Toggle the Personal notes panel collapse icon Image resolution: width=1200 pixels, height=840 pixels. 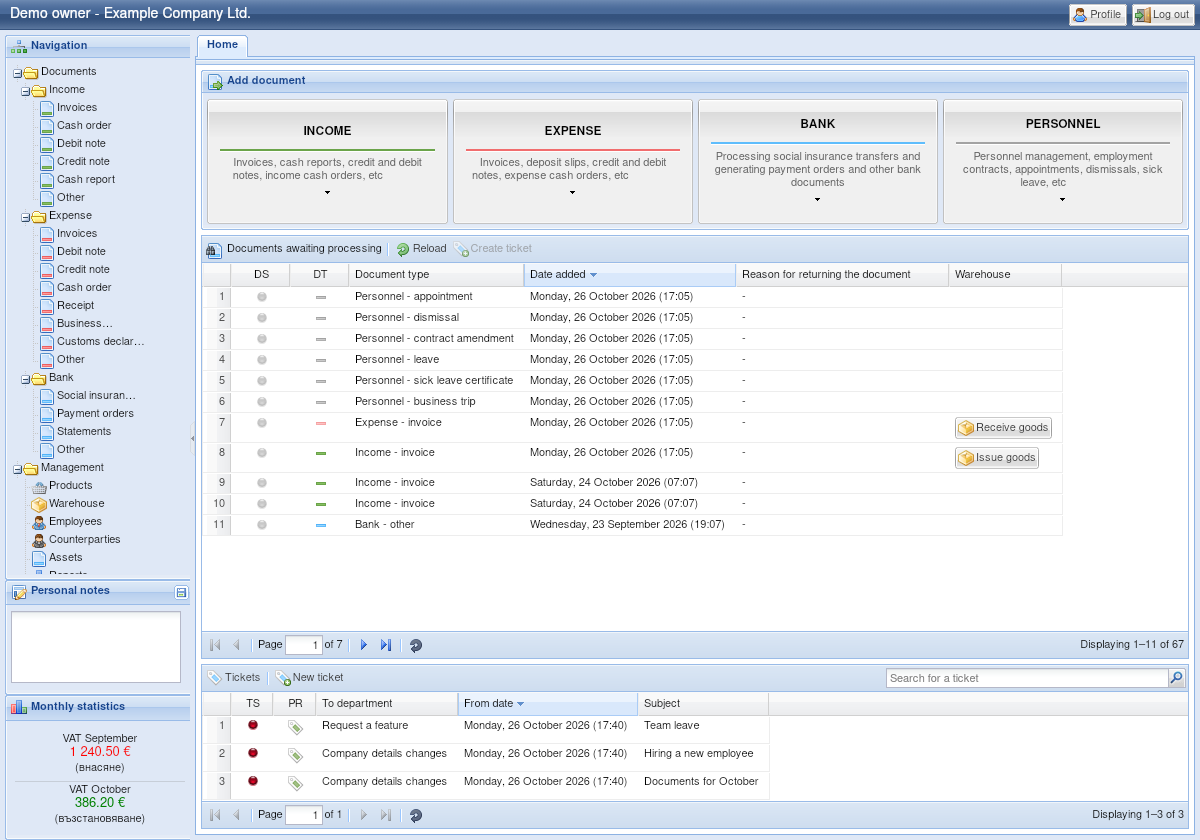pyautogui.click(x=181, y=592)
